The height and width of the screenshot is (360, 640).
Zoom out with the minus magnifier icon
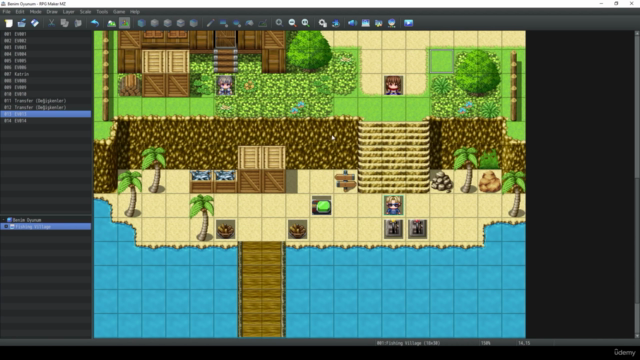(292, 23)
